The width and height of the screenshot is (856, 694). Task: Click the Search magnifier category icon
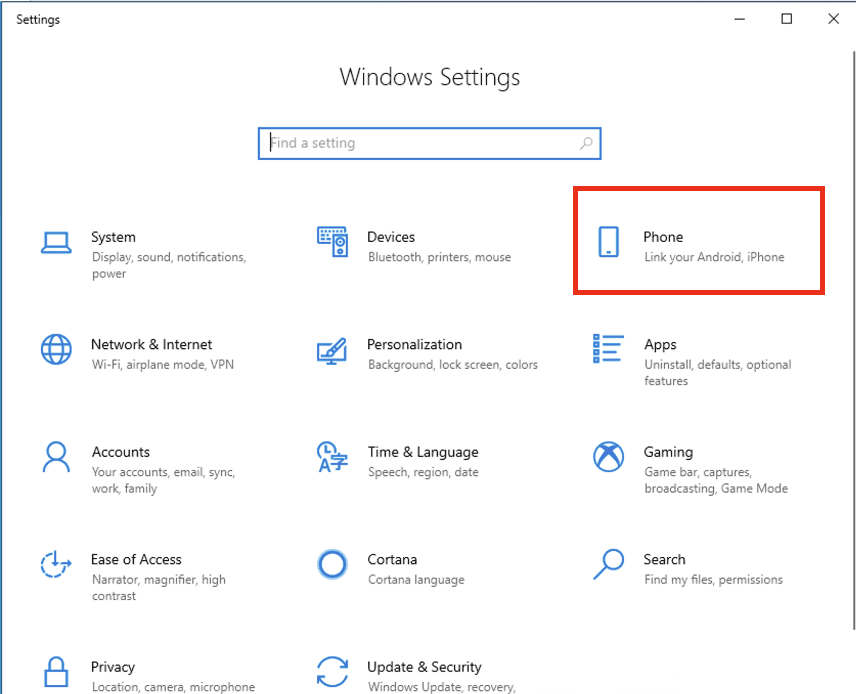coord(608,564)
